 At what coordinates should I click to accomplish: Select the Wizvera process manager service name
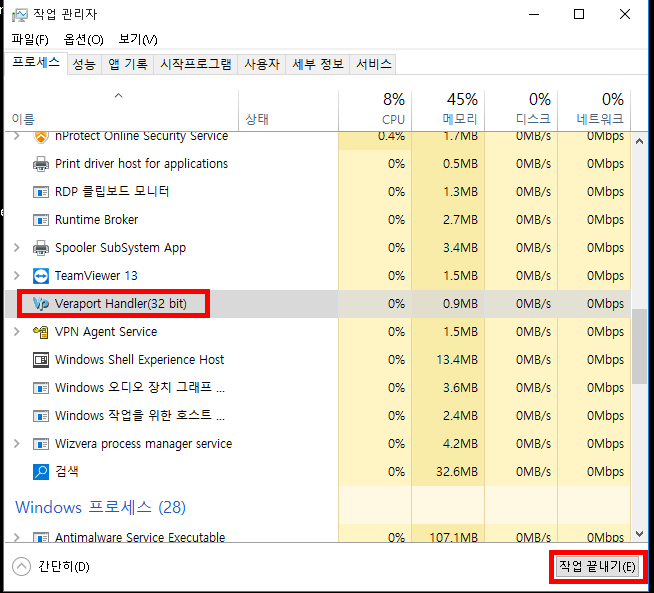(143, 444)
